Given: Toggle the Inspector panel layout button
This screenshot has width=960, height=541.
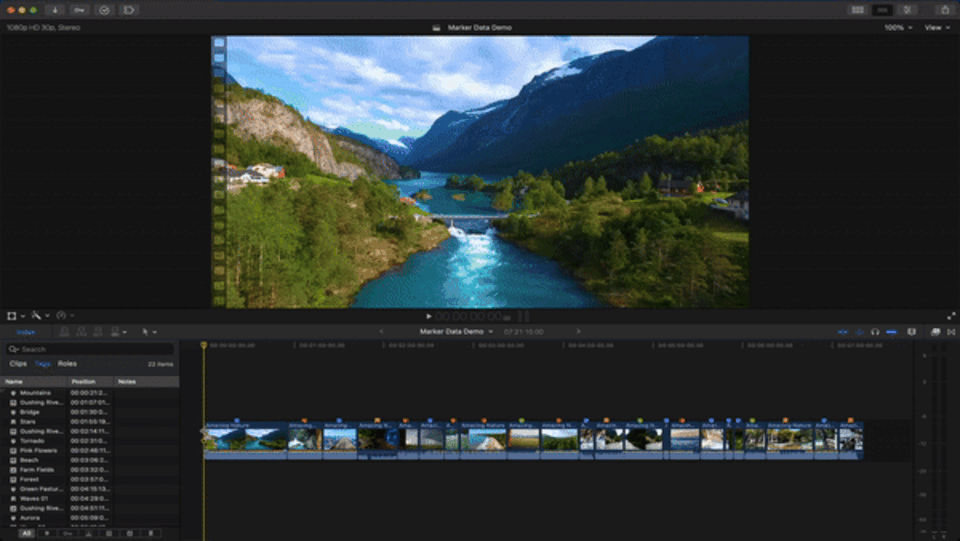Looking at the screenshot, I should pyautogui.click(x=907, y=10).
